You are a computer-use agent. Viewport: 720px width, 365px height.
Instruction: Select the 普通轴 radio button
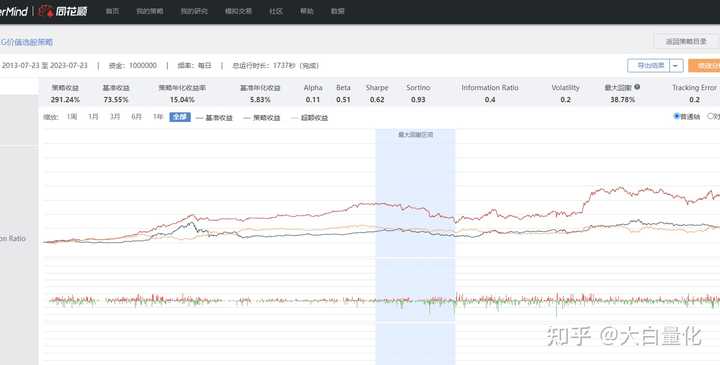676,116
